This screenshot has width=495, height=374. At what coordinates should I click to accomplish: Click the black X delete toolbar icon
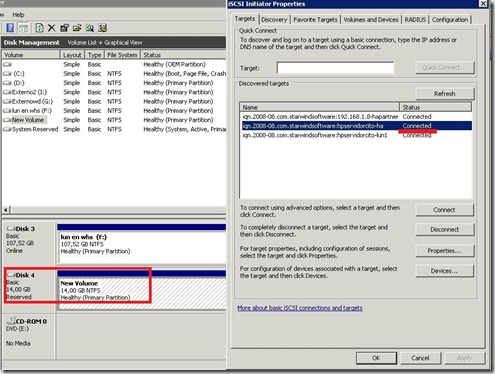(x=51, y=28)
